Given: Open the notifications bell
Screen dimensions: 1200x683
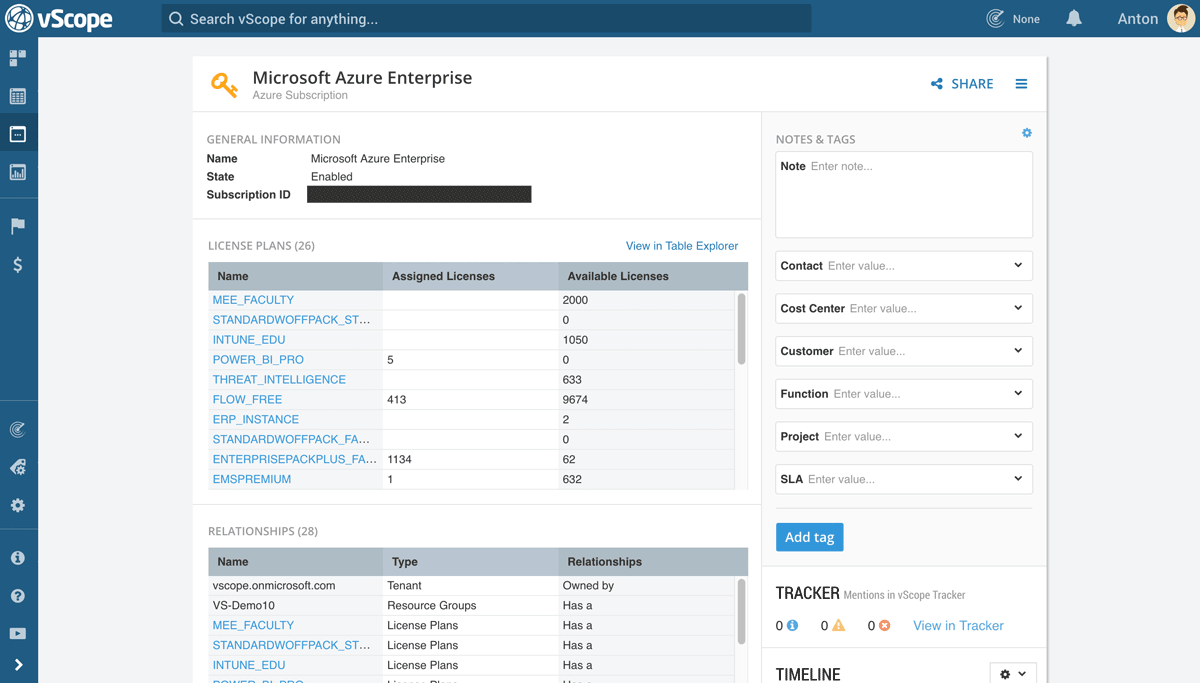Looking at the screenshot, I should pos(1074,18).
